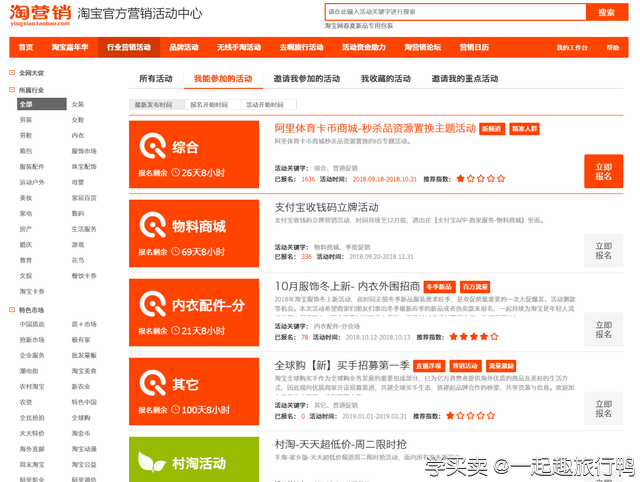Screen dimensions: 640x482
Task: Switch to the 我收藏的活动 tab
Action: 386,78
